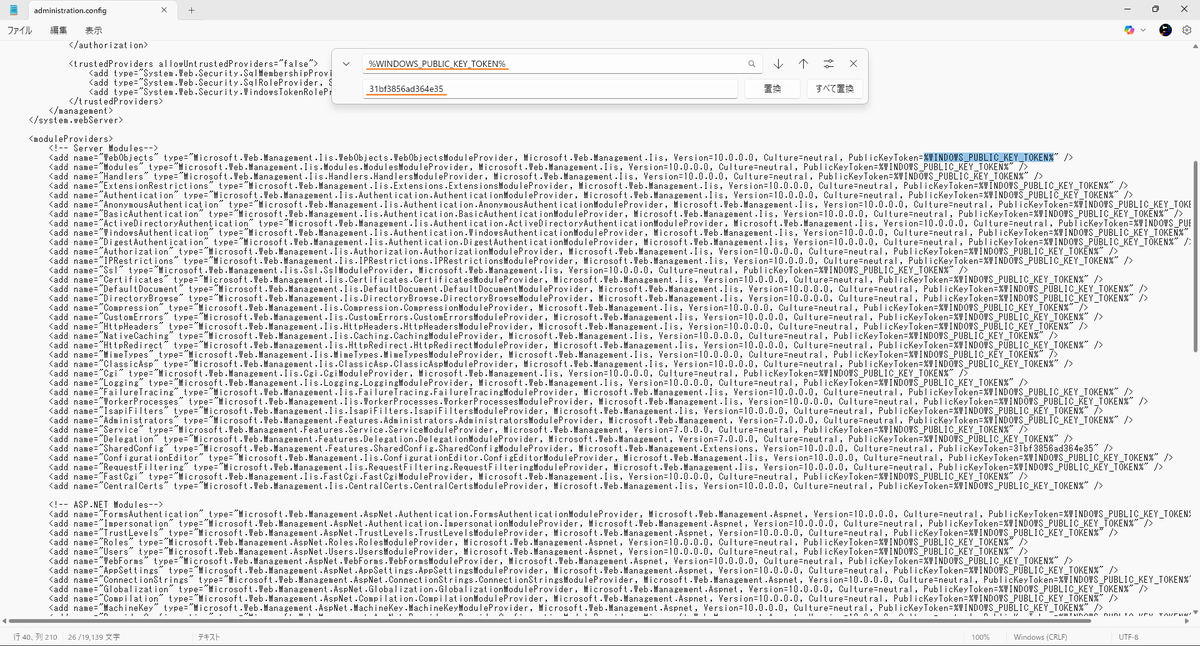Screen dimensions: 1200x646
Task: Click the ASP.NET Modules comment line
Action: click(105, 503)
